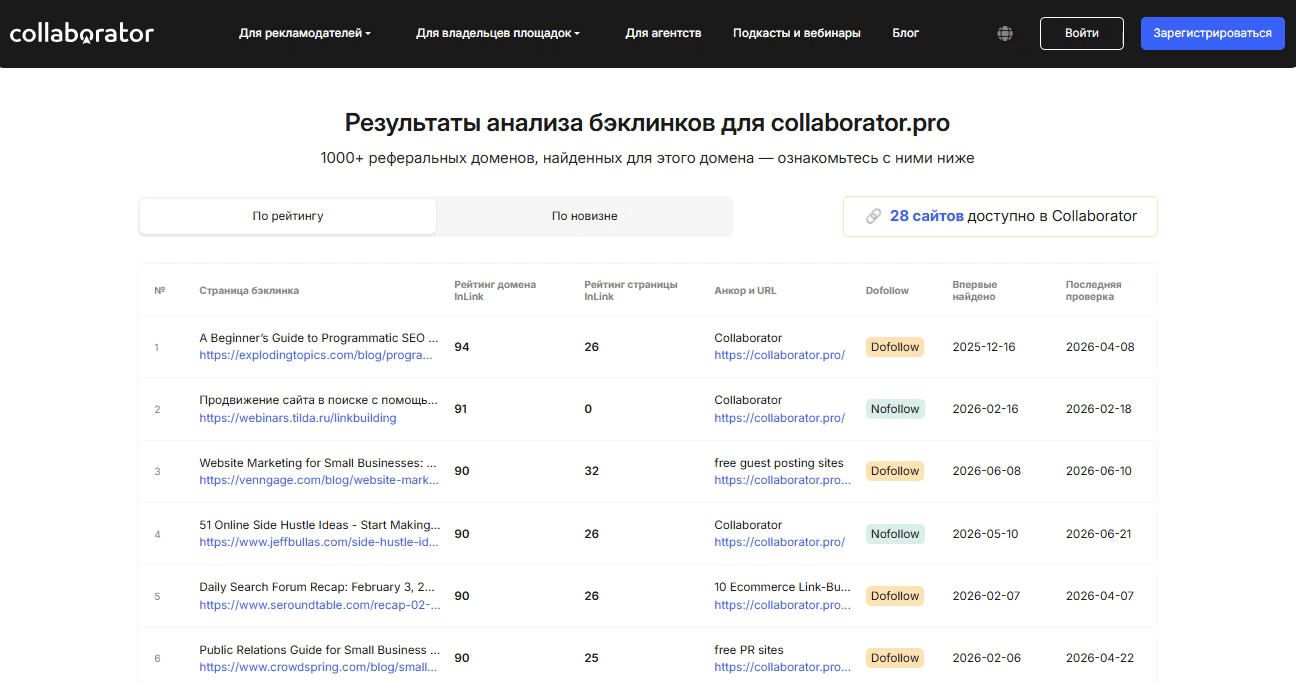This screenshot has width=1296, height=684.
Task: Click page rating value 25
Action: pyautogui.click(x=592, y=658)
